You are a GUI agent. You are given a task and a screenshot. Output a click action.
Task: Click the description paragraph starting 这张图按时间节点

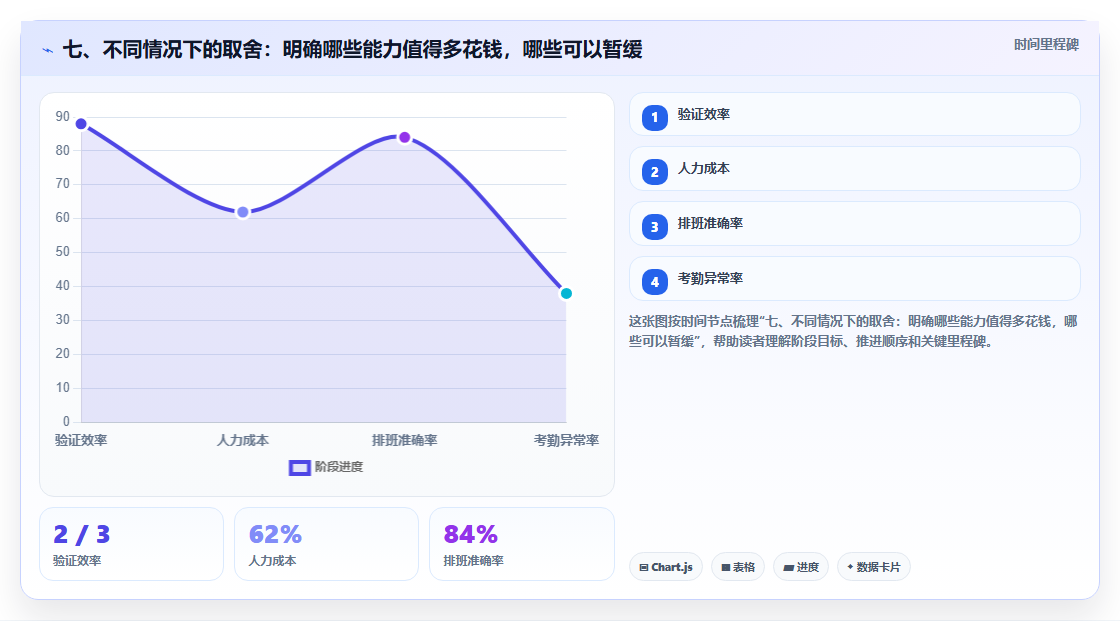pos(853,332)
